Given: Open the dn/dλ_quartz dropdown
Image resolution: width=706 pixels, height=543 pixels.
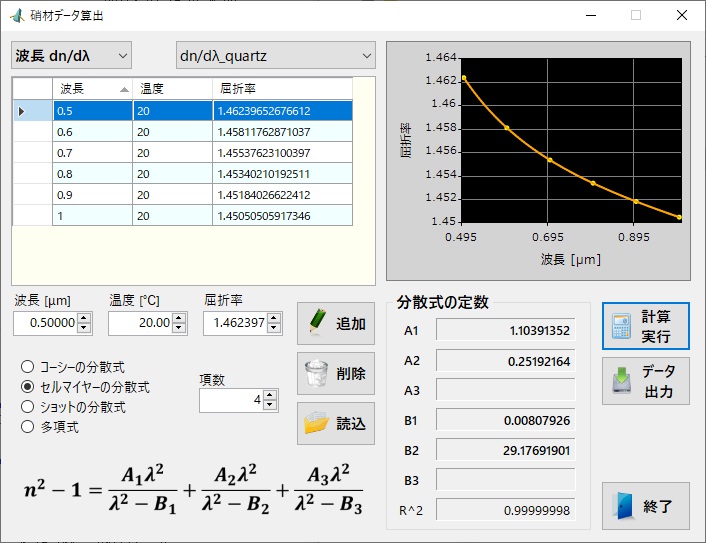Looking at the screenshot, I should (276, 55).
